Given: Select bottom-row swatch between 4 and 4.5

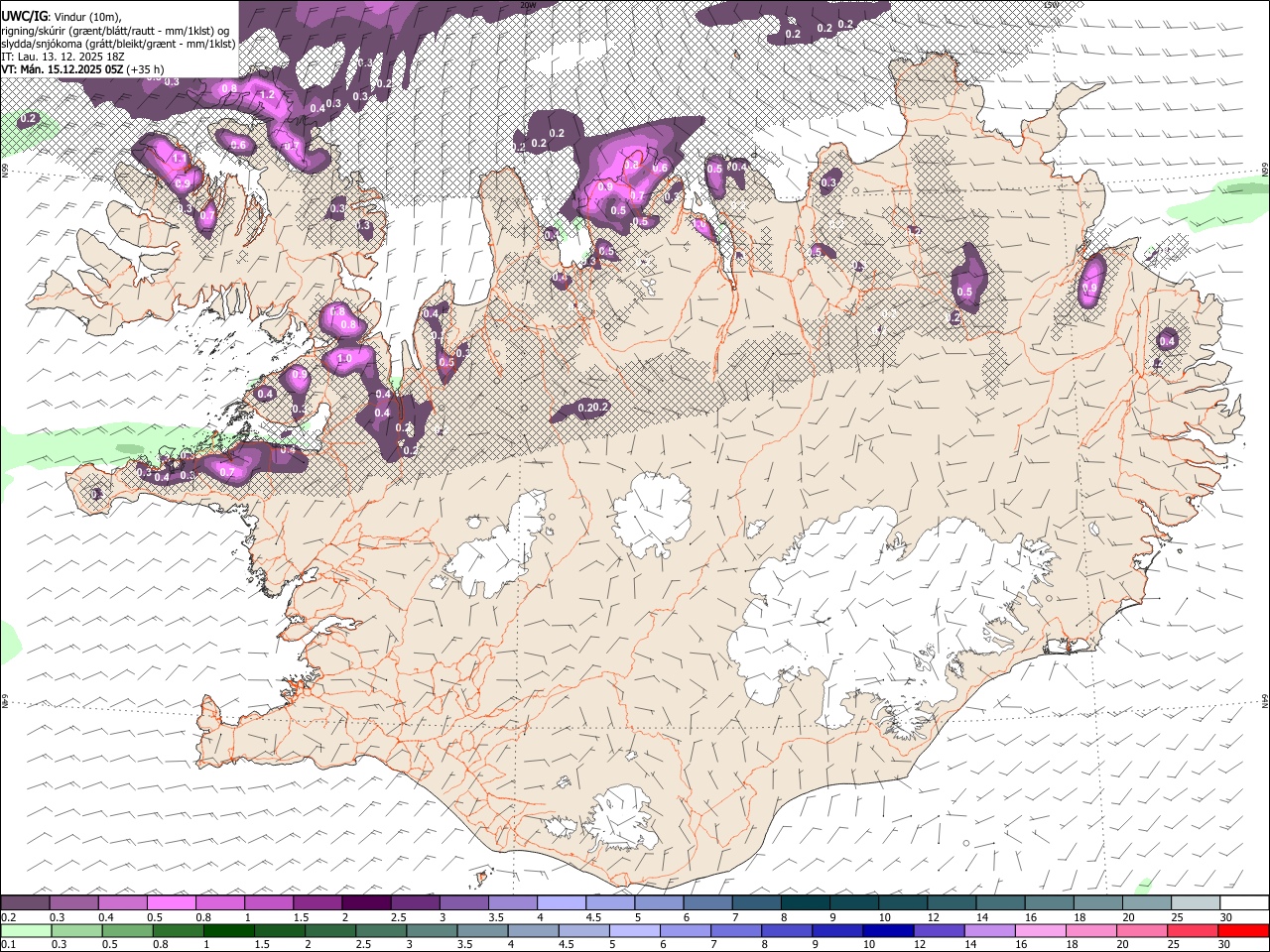Looking at the screenshot, I should tap(532, 930).
